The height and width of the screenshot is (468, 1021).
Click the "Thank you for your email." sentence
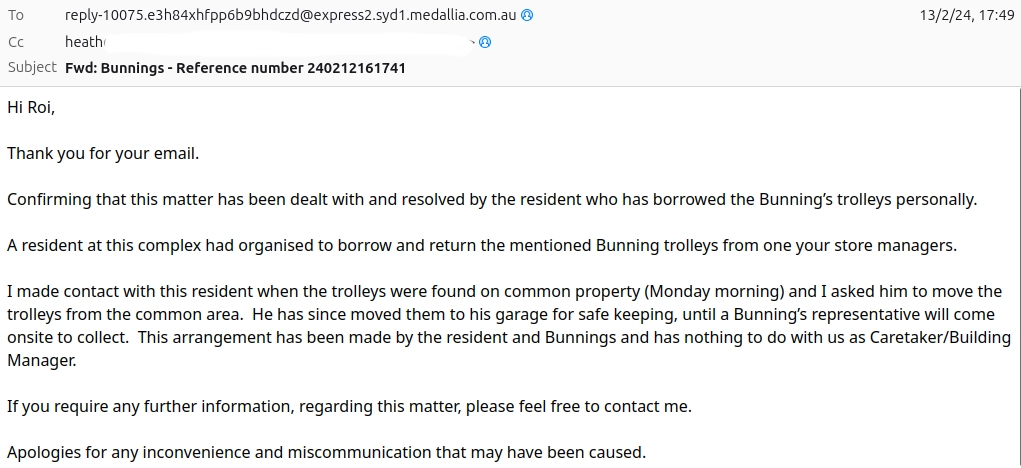[x=103, y=153]
